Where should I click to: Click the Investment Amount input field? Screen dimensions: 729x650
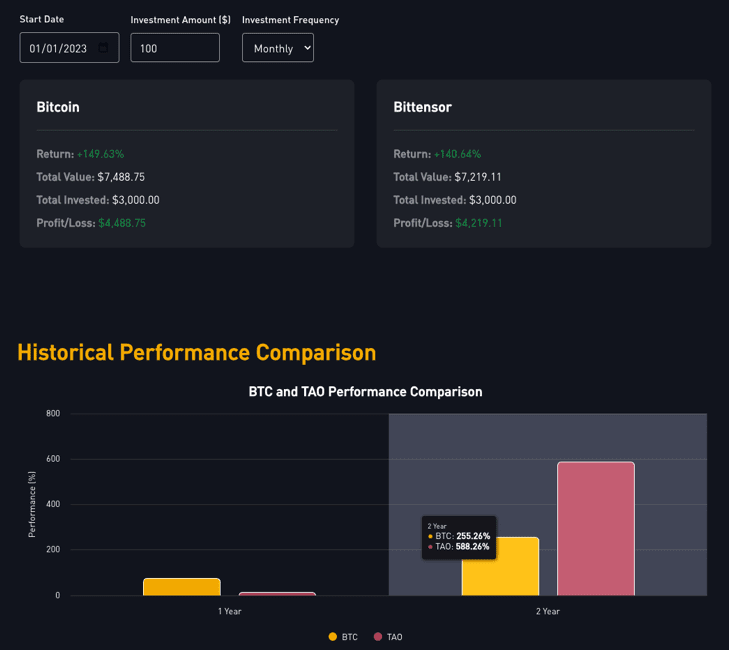pyautogui.click(x=174, y=48)
